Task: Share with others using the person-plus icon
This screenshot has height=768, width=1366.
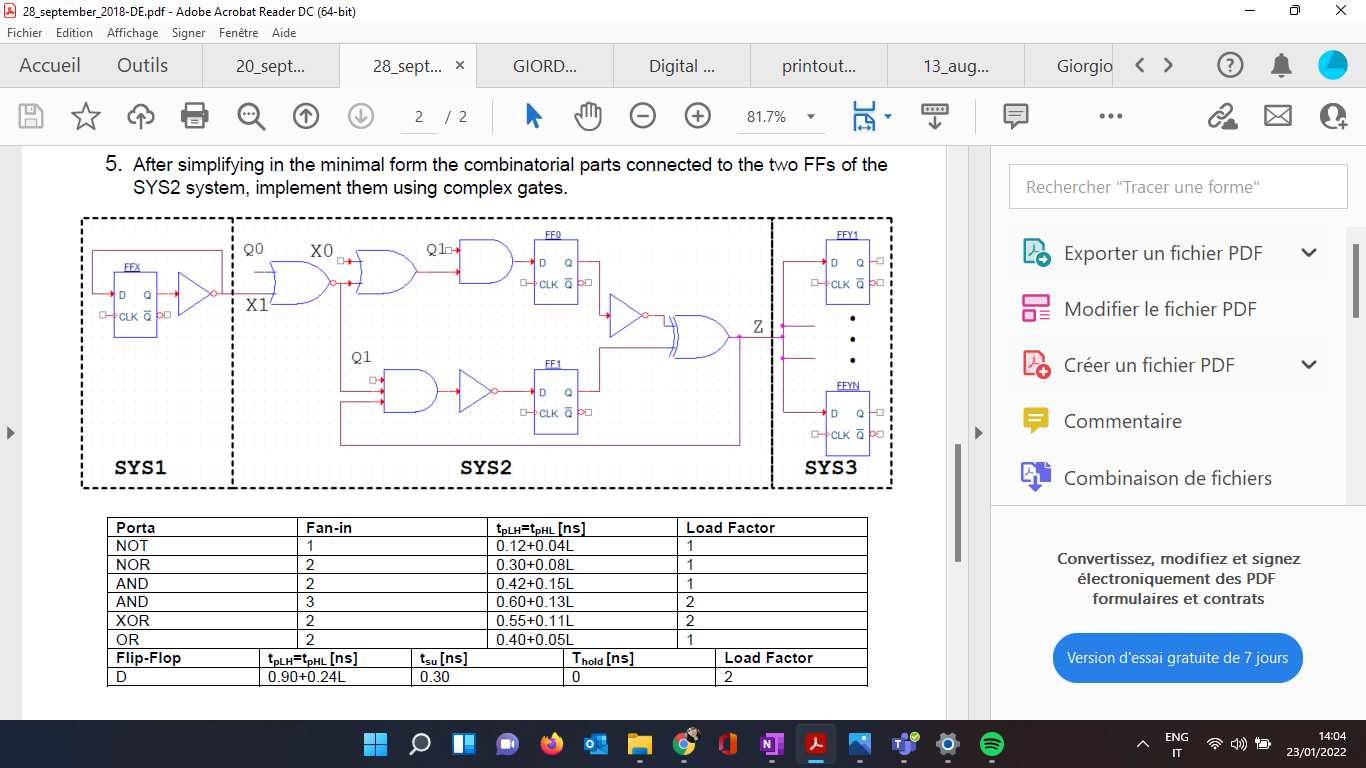Action: (x=1334, y=116)
